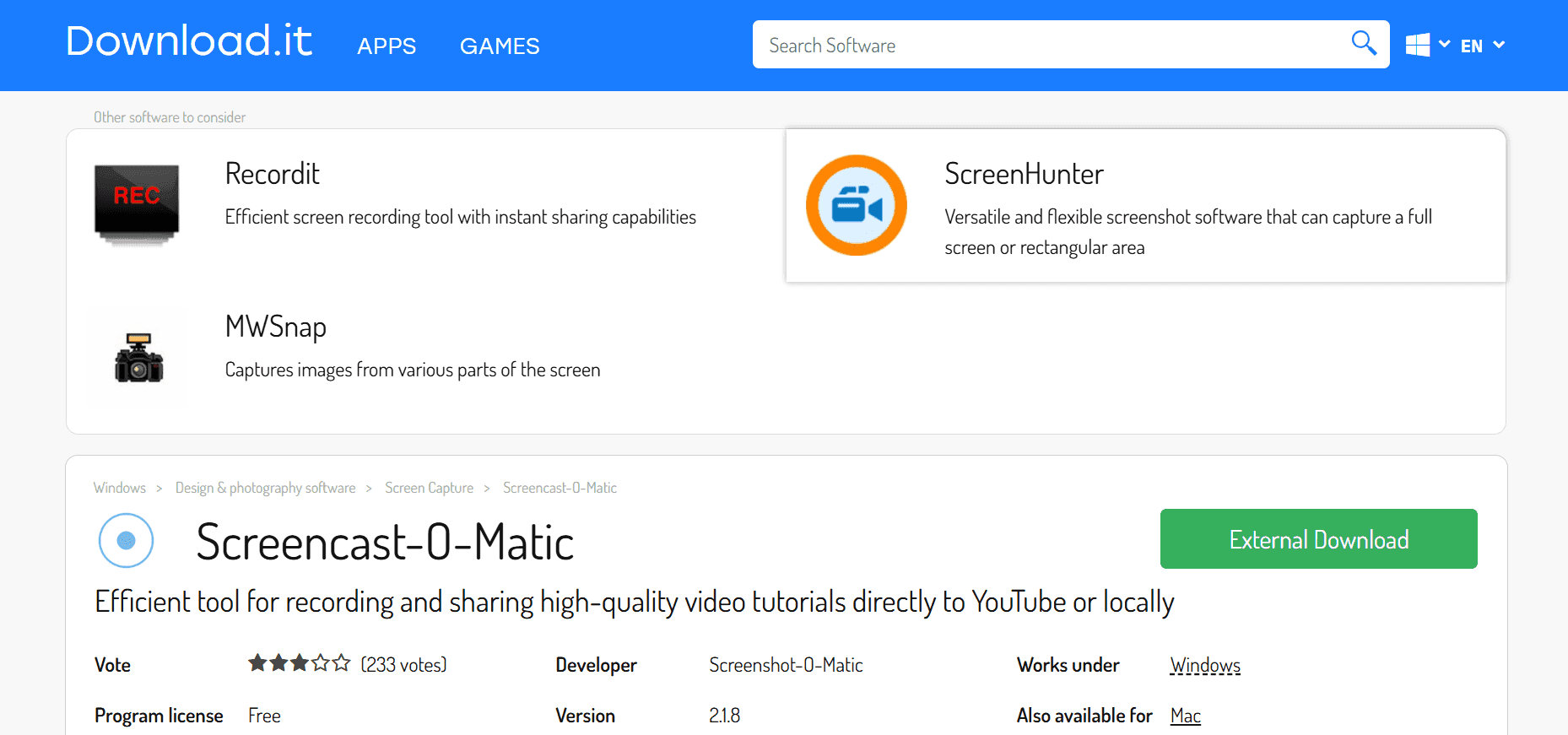Click the Free license value
1568x735 pixels.
[264, 716]
